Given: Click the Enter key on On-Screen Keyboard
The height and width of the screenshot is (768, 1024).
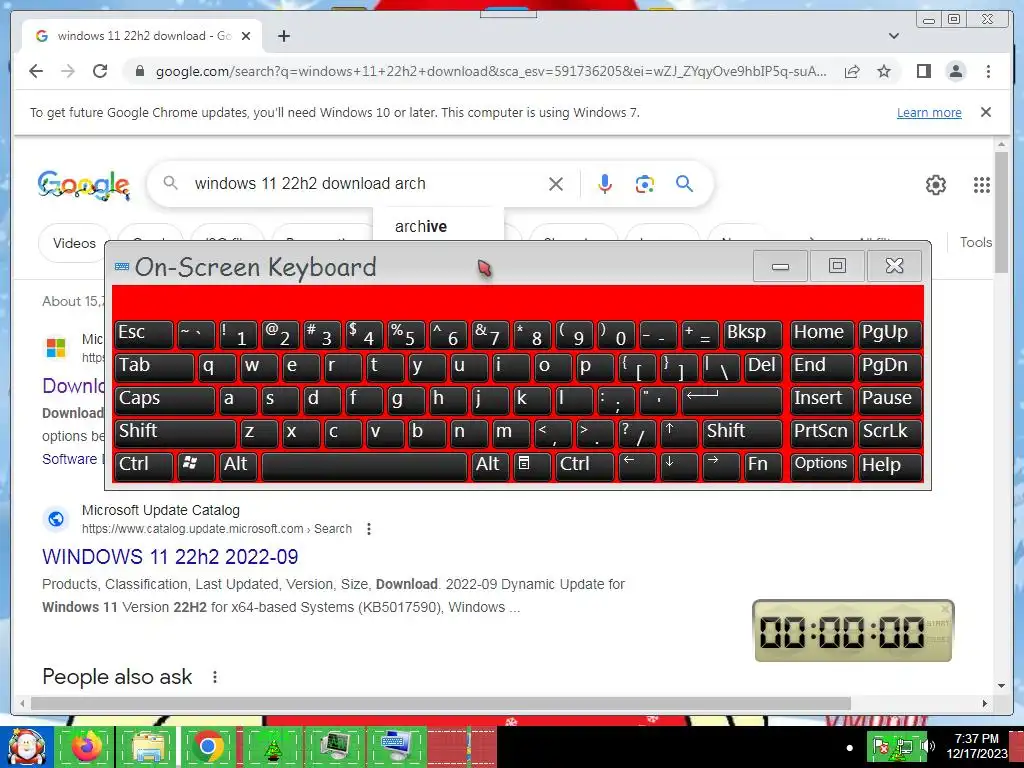Looking at the screenshot, I should pos(731,399).
